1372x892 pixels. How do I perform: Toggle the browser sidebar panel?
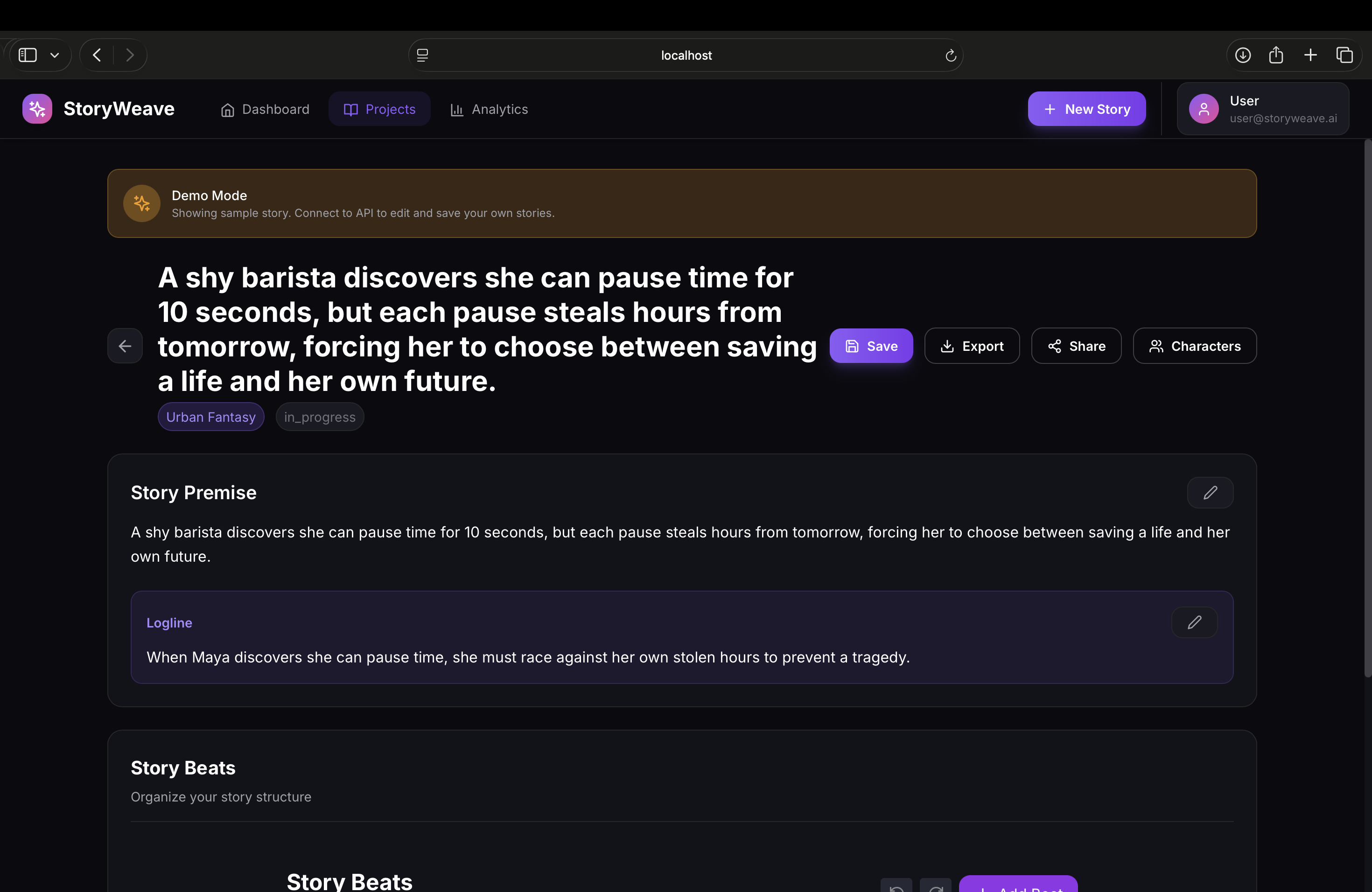coord(28,56)
